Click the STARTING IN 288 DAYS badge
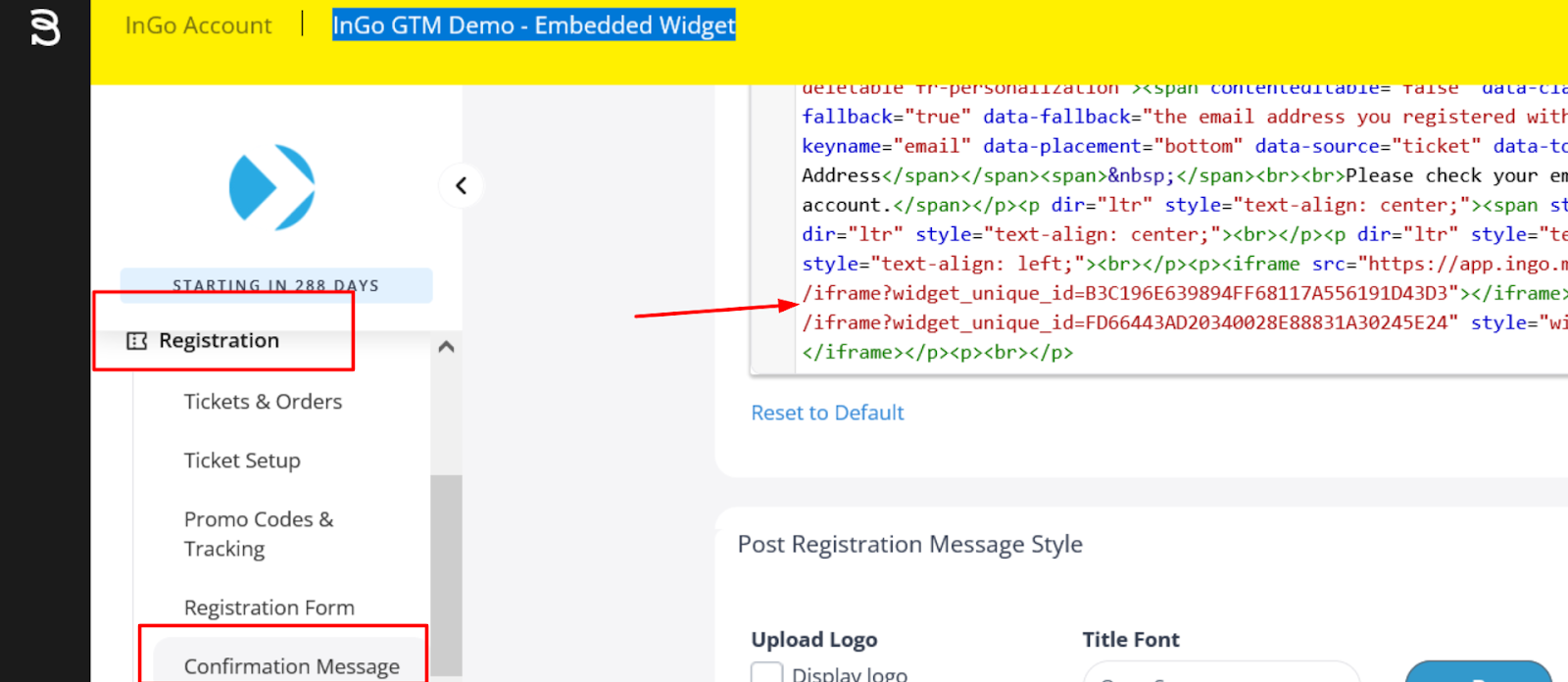This screenshot has width=1568, height=682. 276,285
